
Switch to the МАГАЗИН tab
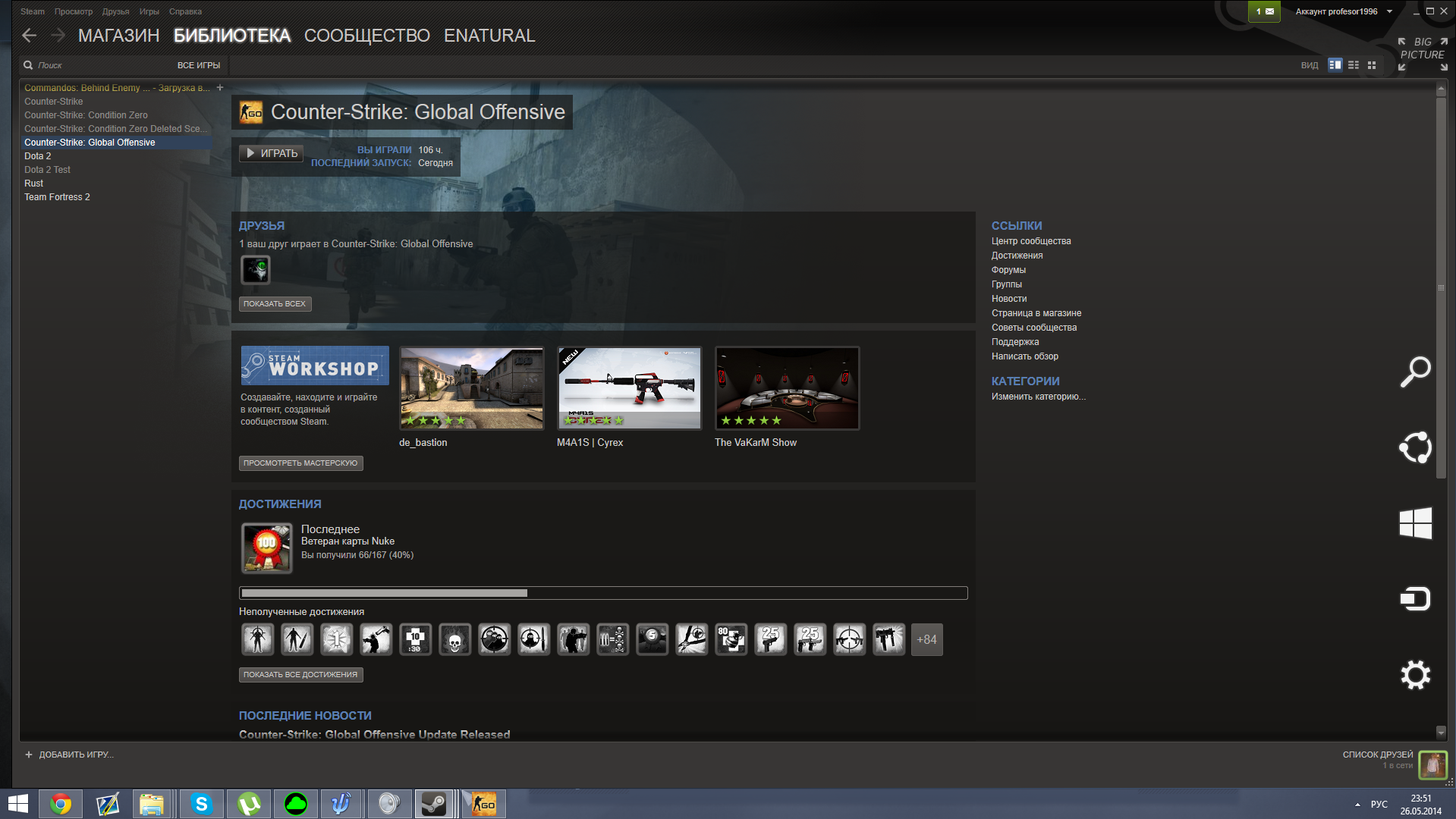[x=119, y=36]
